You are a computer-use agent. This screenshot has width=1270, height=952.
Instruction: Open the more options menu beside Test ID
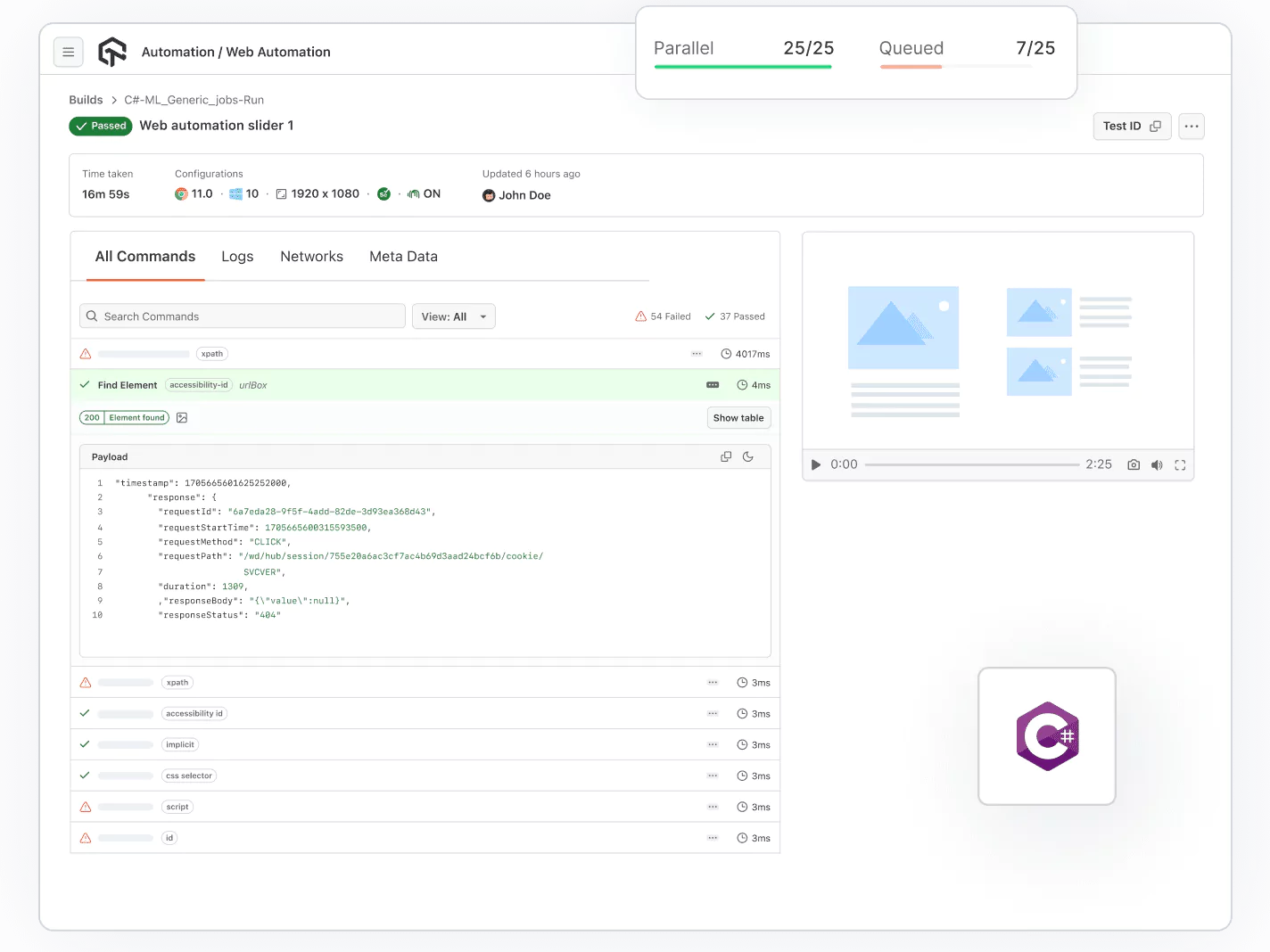(1191, 126)
